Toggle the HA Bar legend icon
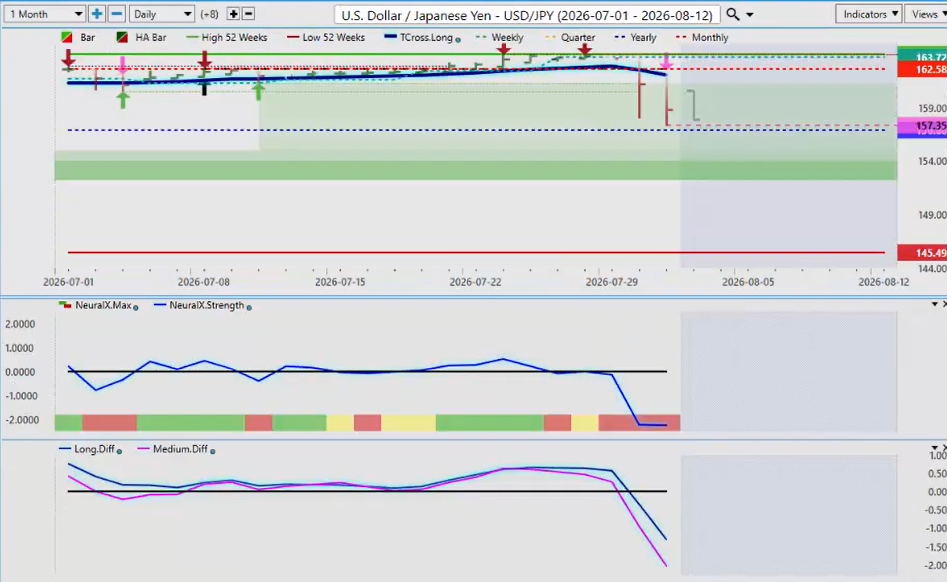Viewport: 947px width, 582px height. (x=122, y=37)
